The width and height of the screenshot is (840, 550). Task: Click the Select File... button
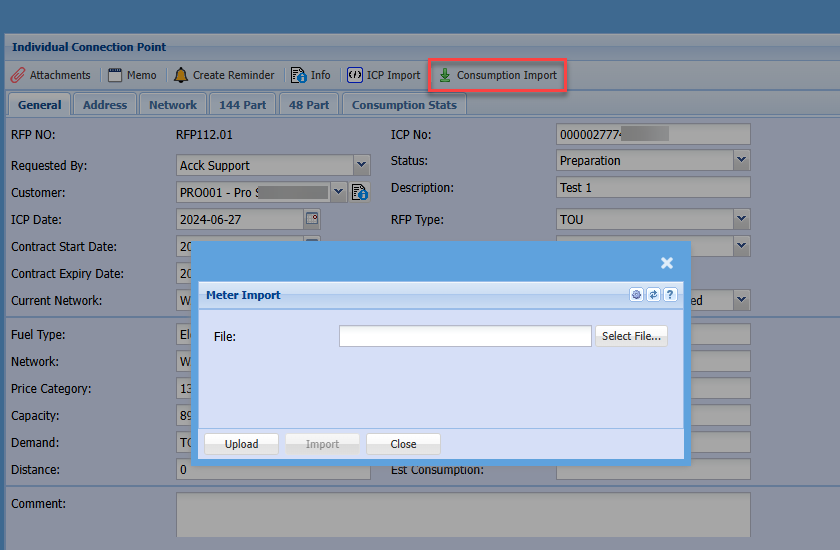click(631, 336)
